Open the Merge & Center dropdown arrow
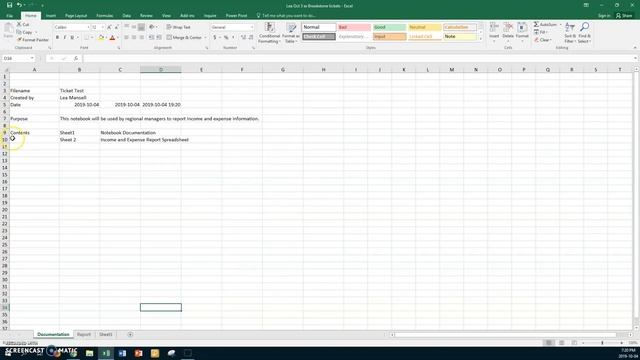Screen dimensions: 640x360 tap(205, 38)
